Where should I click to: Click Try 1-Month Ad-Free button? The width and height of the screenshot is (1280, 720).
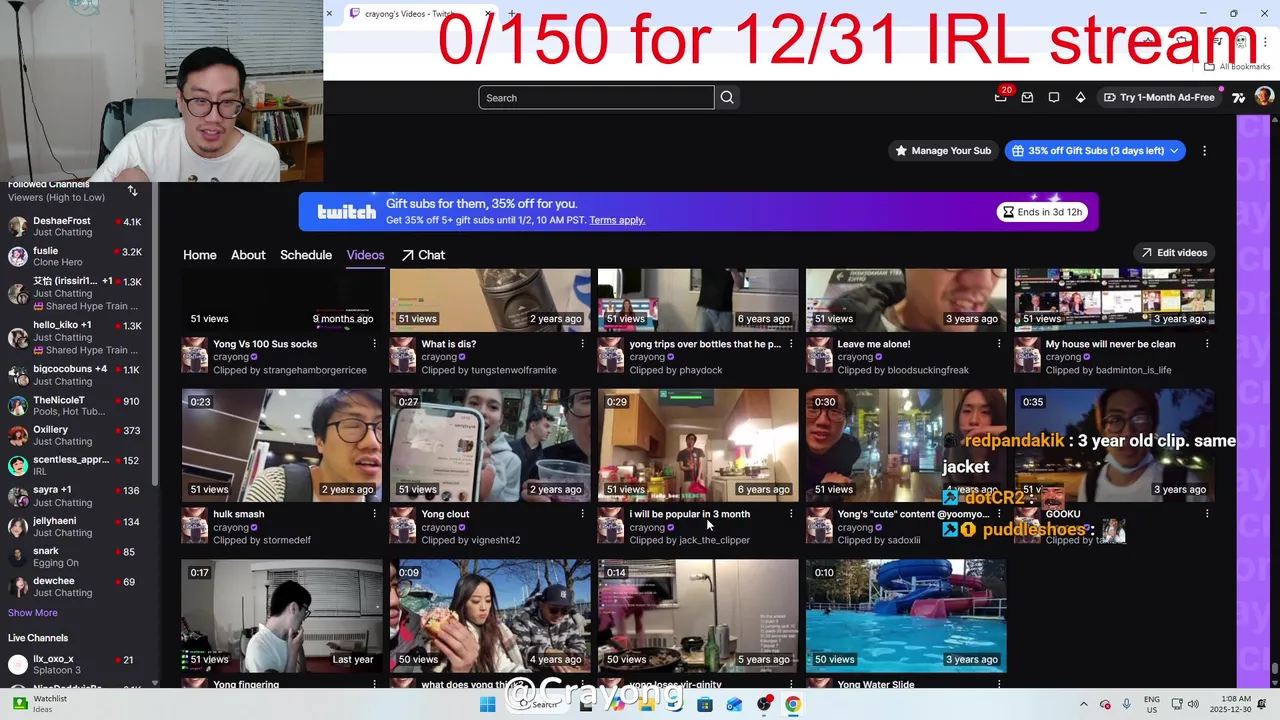click(1158, 97)
